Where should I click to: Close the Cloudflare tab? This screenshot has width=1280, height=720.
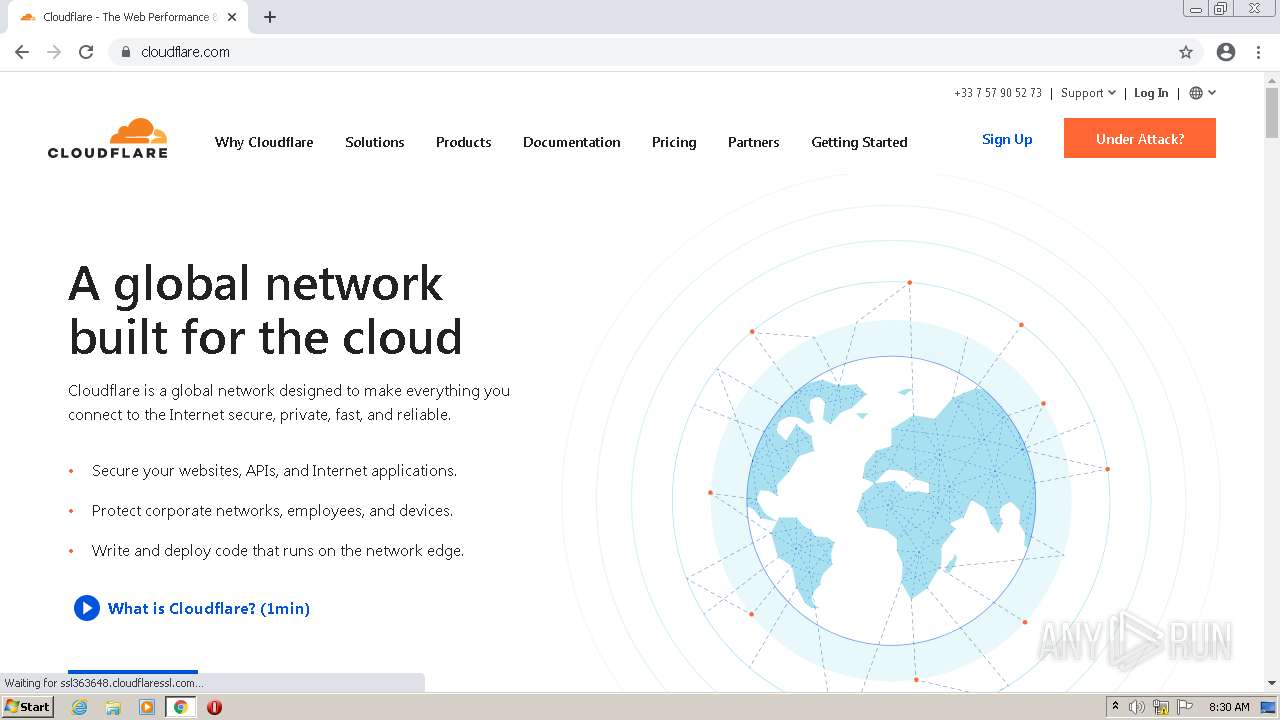click(x=232, y=17)
